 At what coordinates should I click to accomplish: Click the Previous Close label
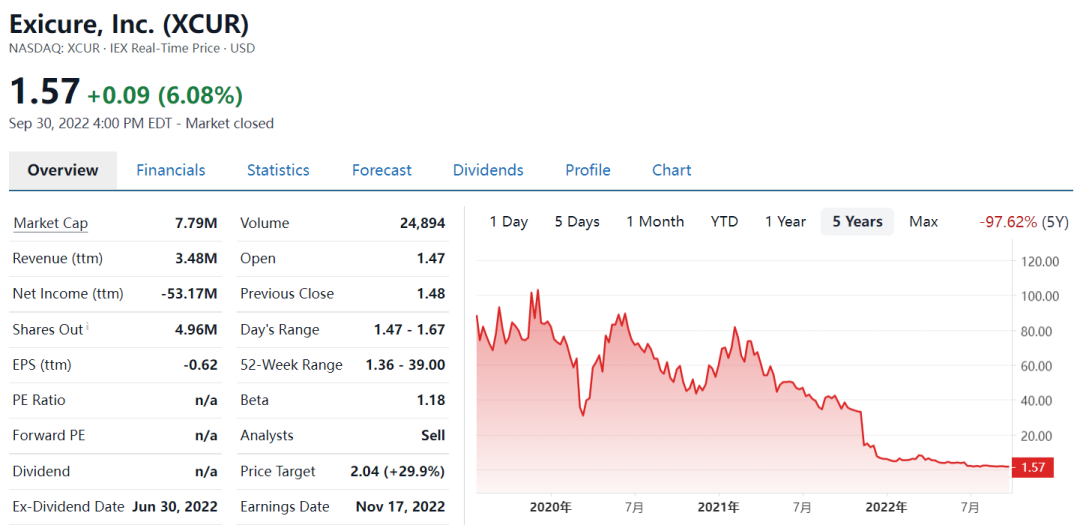(287, 294)
